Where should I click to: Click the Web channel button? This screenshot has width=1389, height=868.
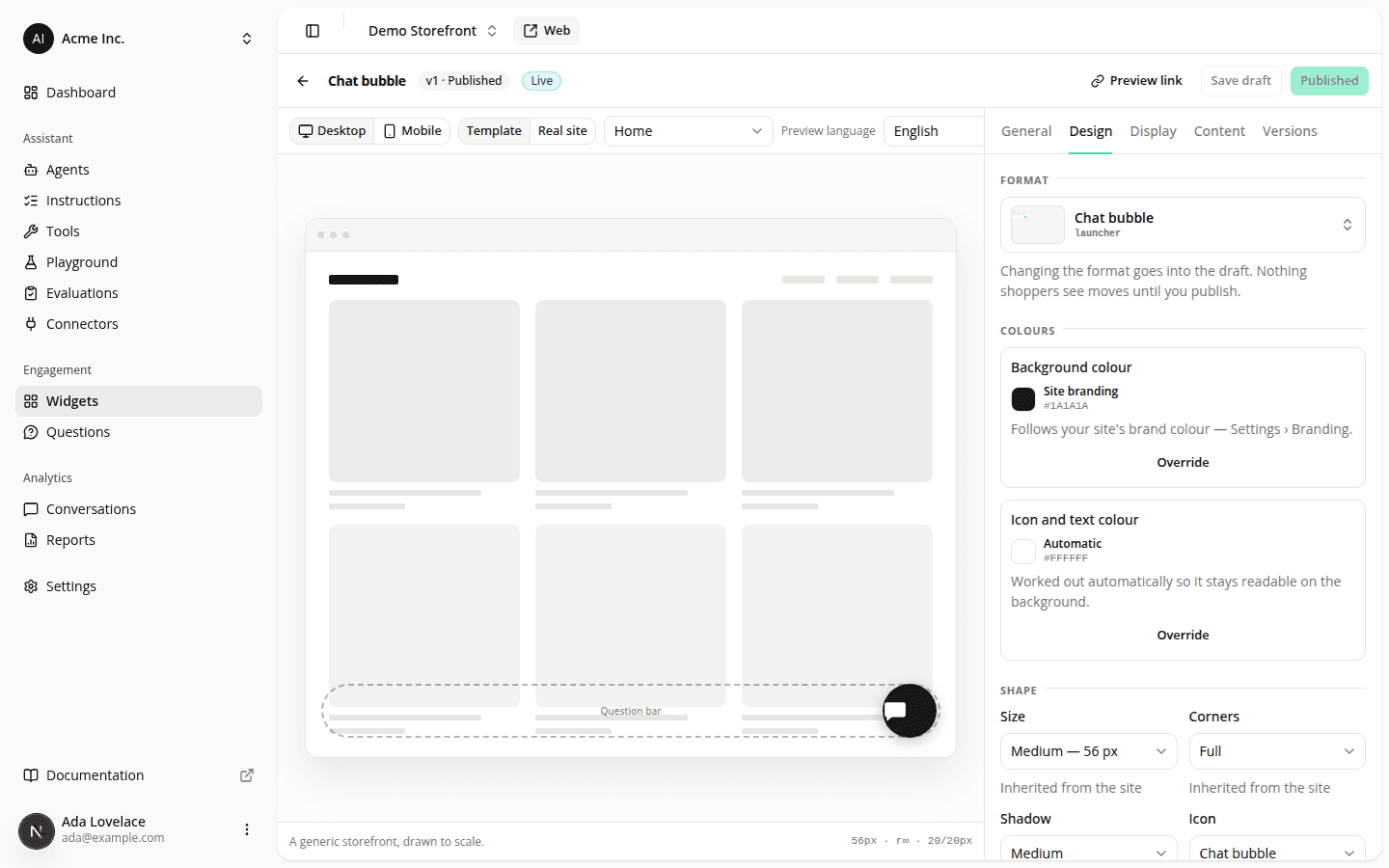[x=547, y=31]
